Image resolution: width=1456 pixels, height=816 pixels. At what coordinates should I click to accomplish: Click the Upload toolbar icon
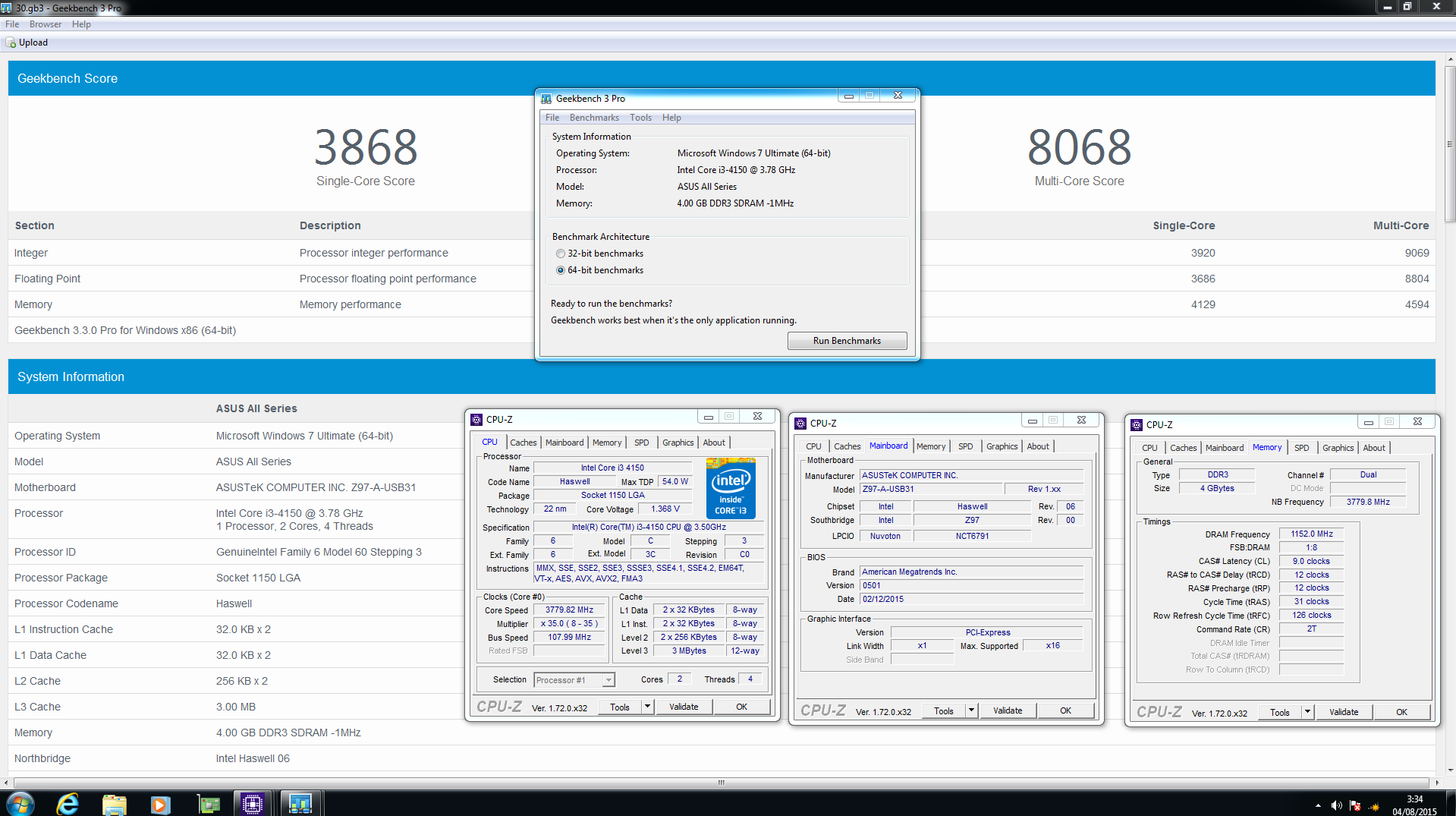point(11,43)
